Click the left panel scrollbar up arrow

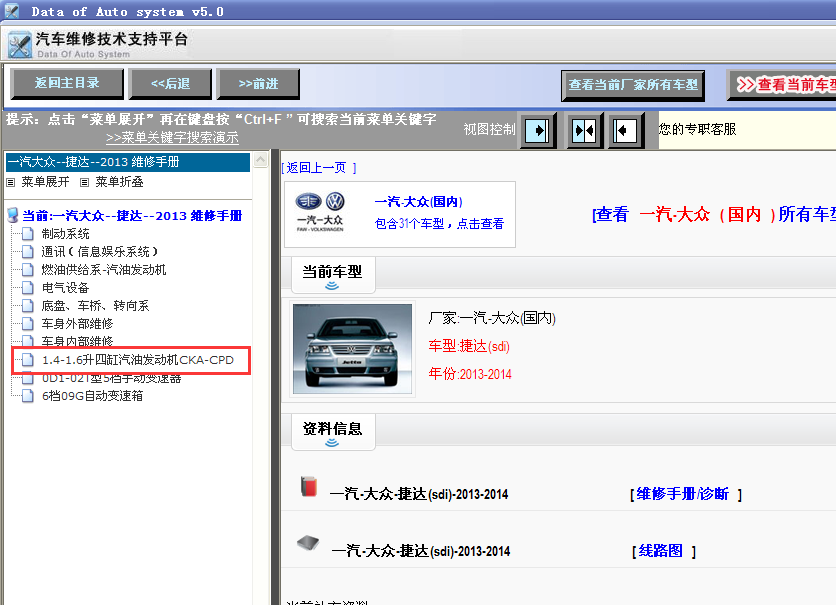tap(261, 160)
